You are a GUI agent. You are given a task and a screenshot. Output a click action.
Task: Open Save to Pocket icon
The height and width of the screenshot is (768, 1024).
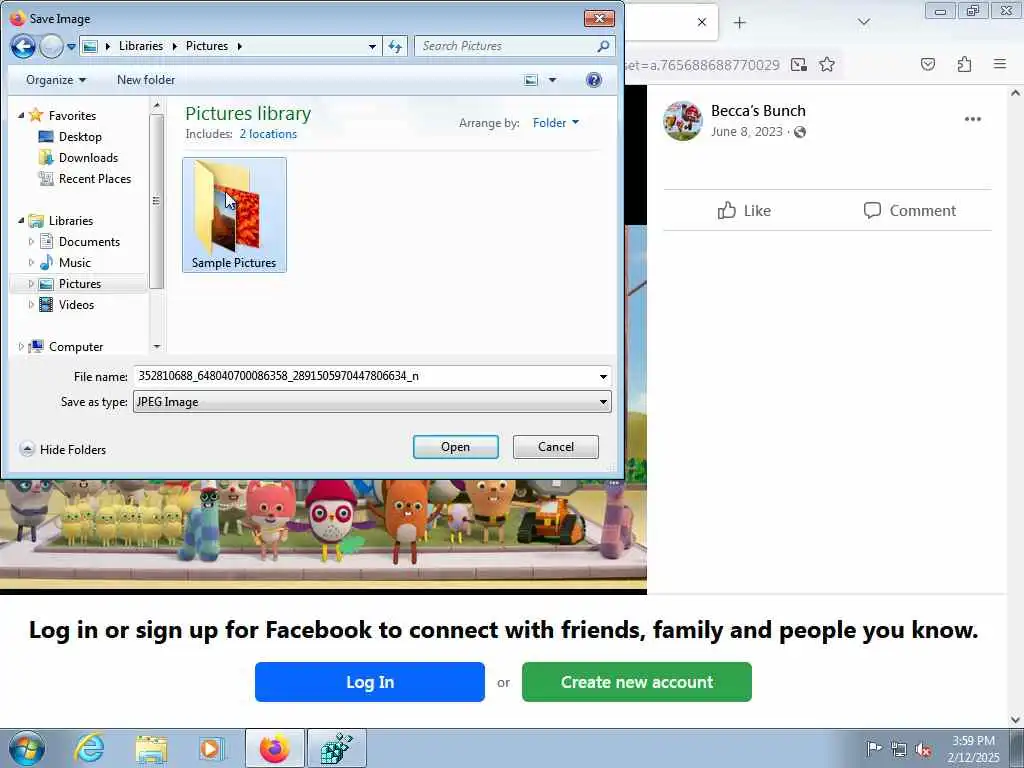928,64
